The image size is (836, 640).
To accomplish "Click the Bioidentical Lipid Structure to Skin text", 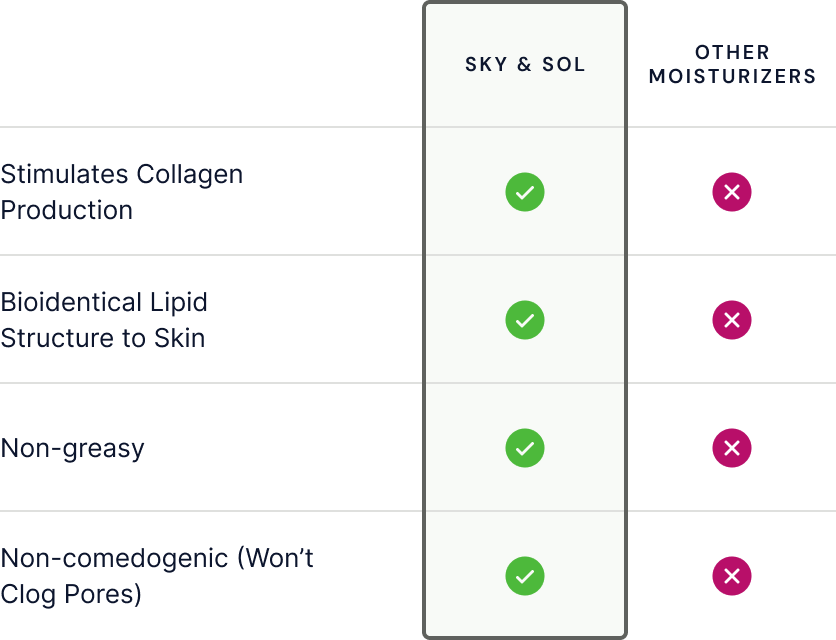I will 104,320.
